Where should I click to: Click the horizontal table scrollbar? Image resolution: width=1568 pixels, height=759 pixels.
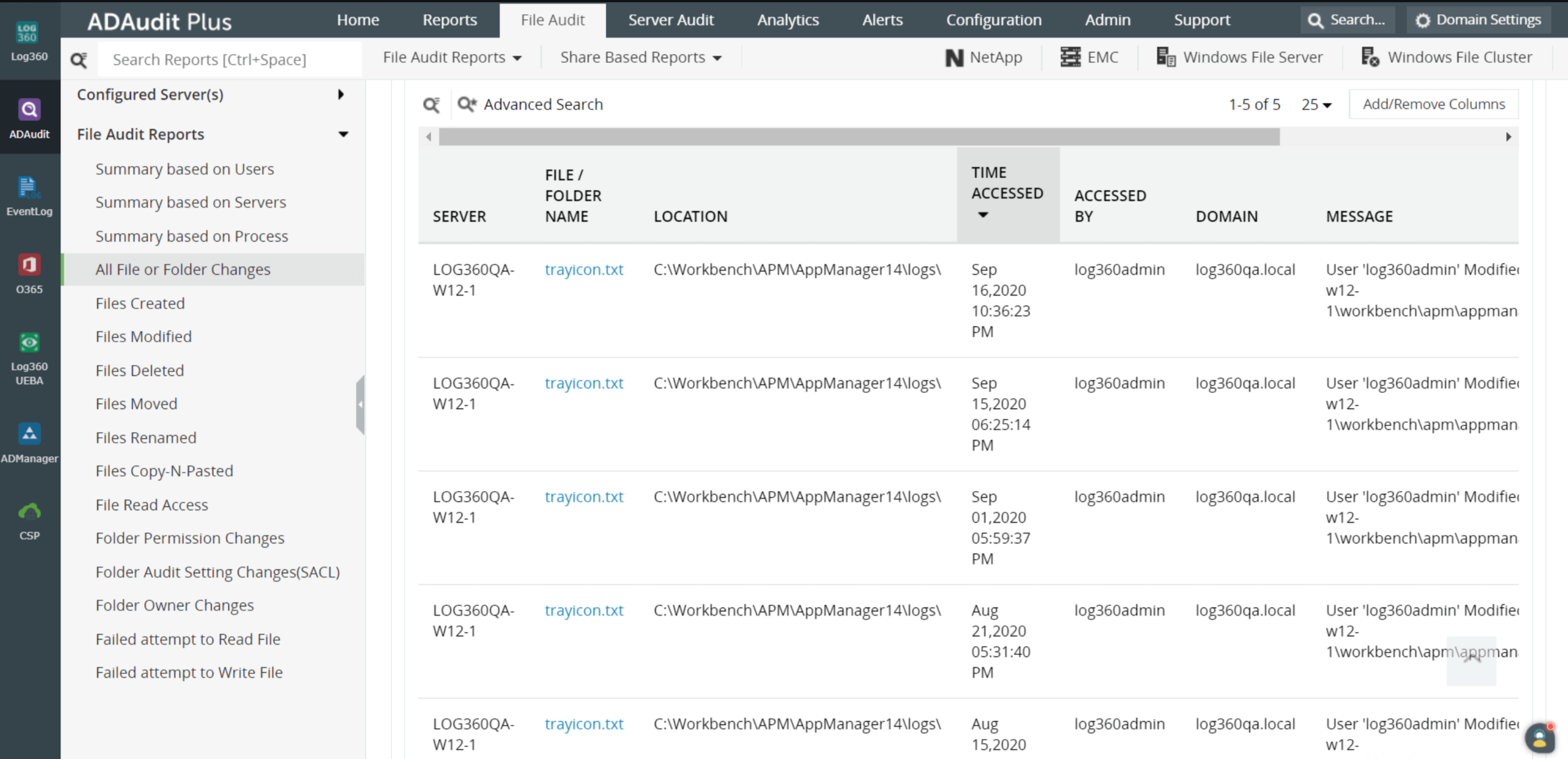click(x=858, y=137)
